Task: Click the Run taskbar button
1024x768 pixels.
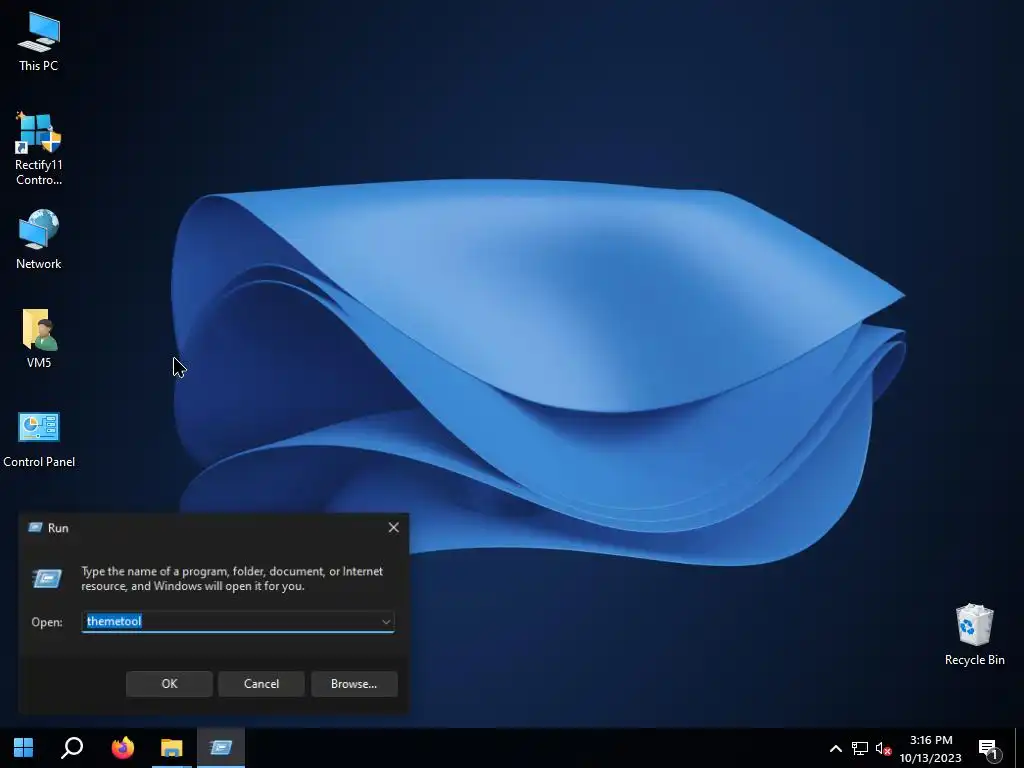Action: 221,748
